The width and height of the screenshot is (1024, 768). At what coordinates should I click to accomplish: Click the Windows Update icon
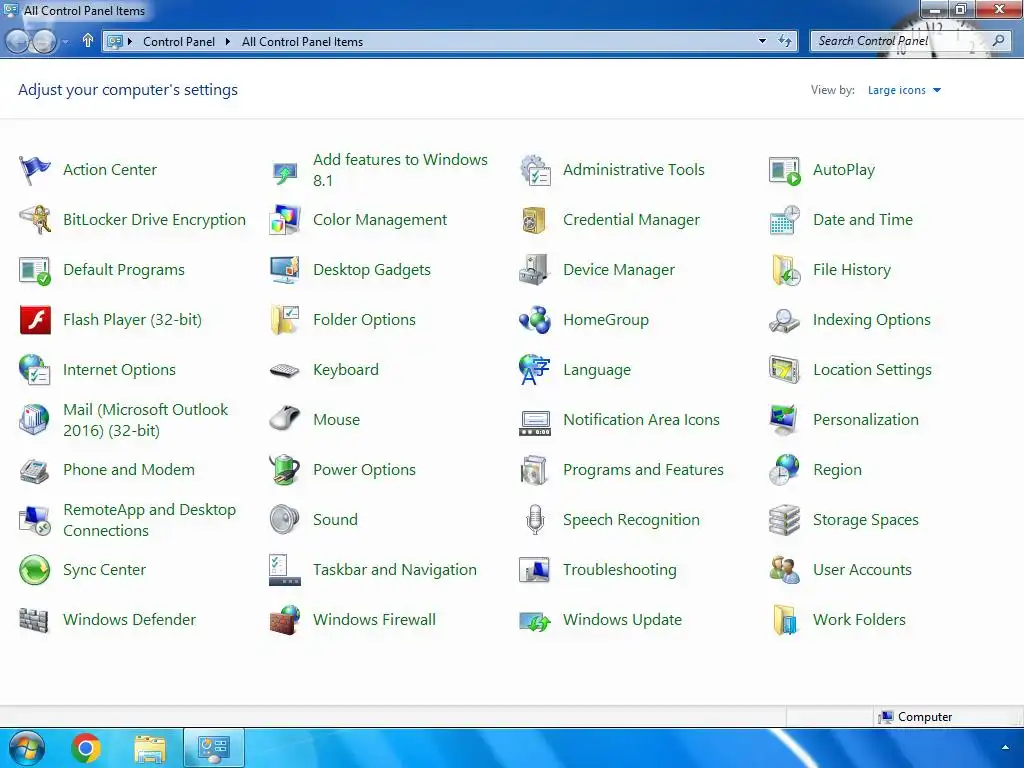point(535,621)
